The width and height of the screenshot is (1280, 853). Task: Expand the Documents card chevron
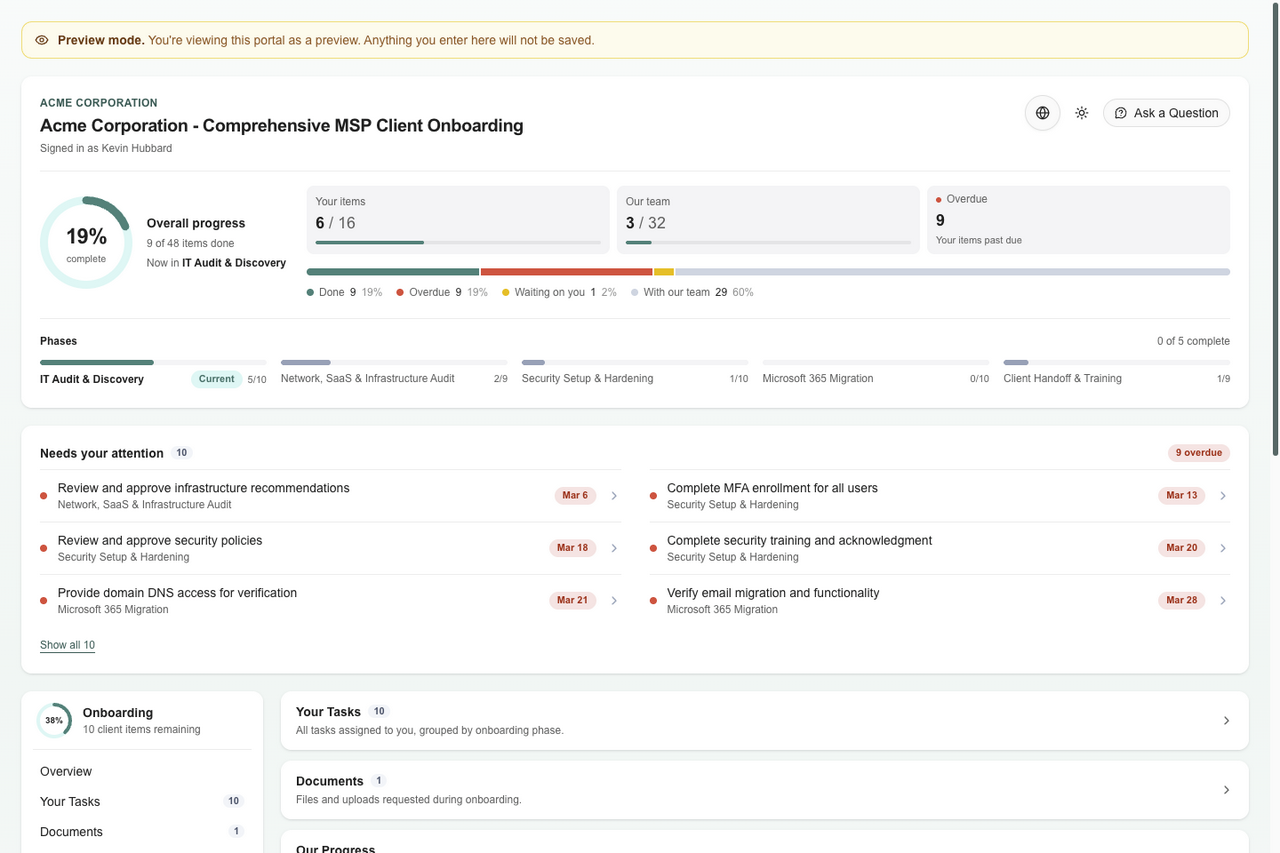(x=1226, y=790)
